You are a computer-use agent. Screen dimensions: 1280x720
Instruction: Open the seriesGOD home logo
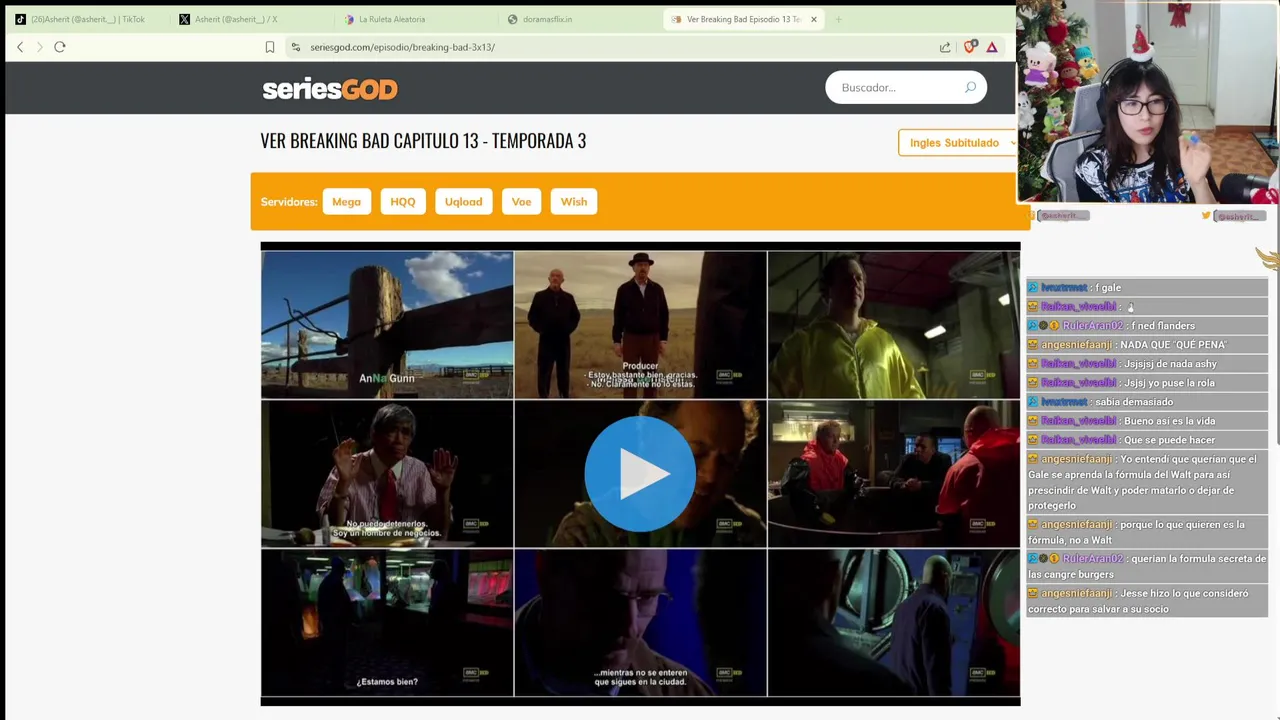click(x=330, y=89)
